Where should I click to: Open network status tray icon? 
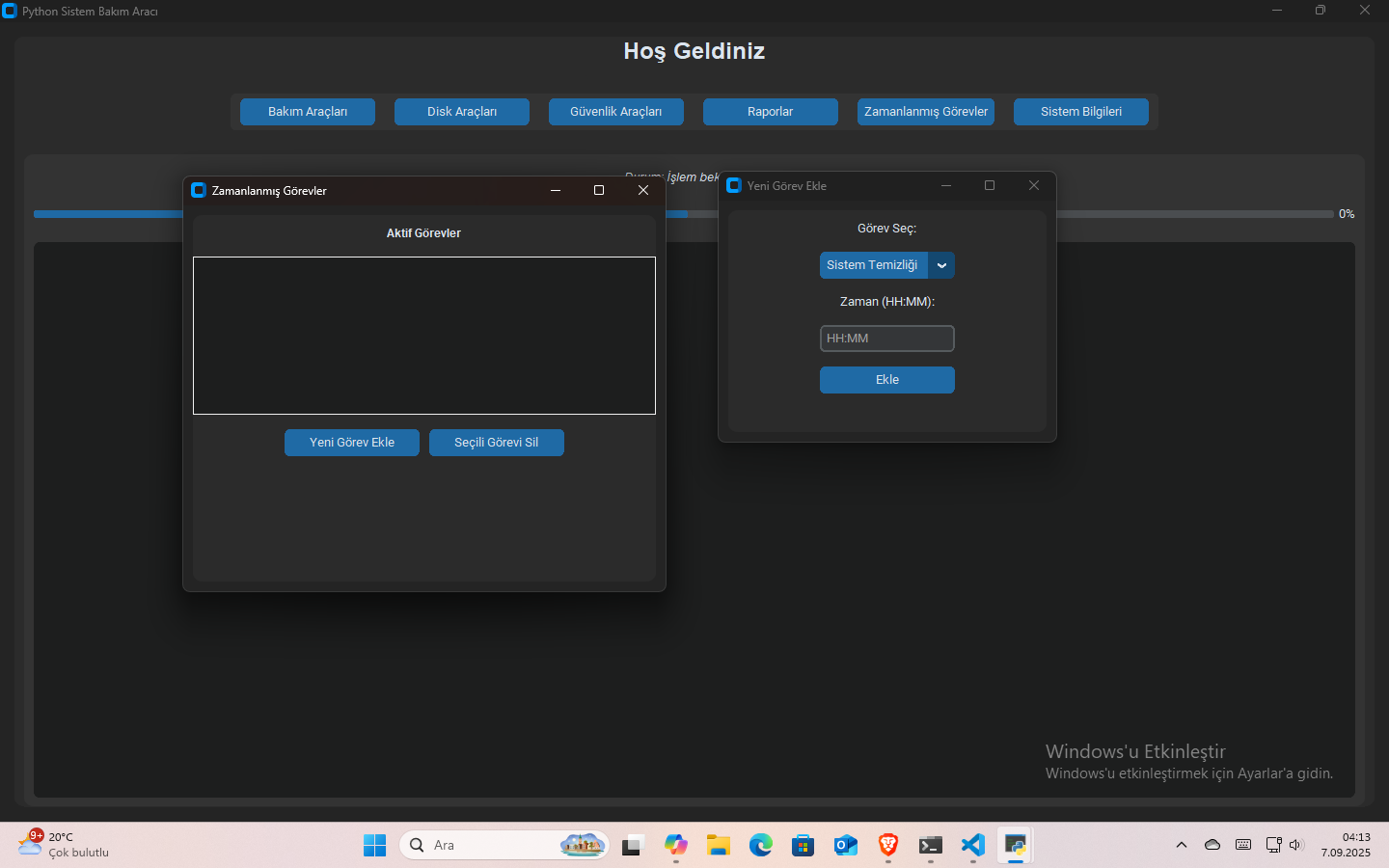coord(1273,845)
